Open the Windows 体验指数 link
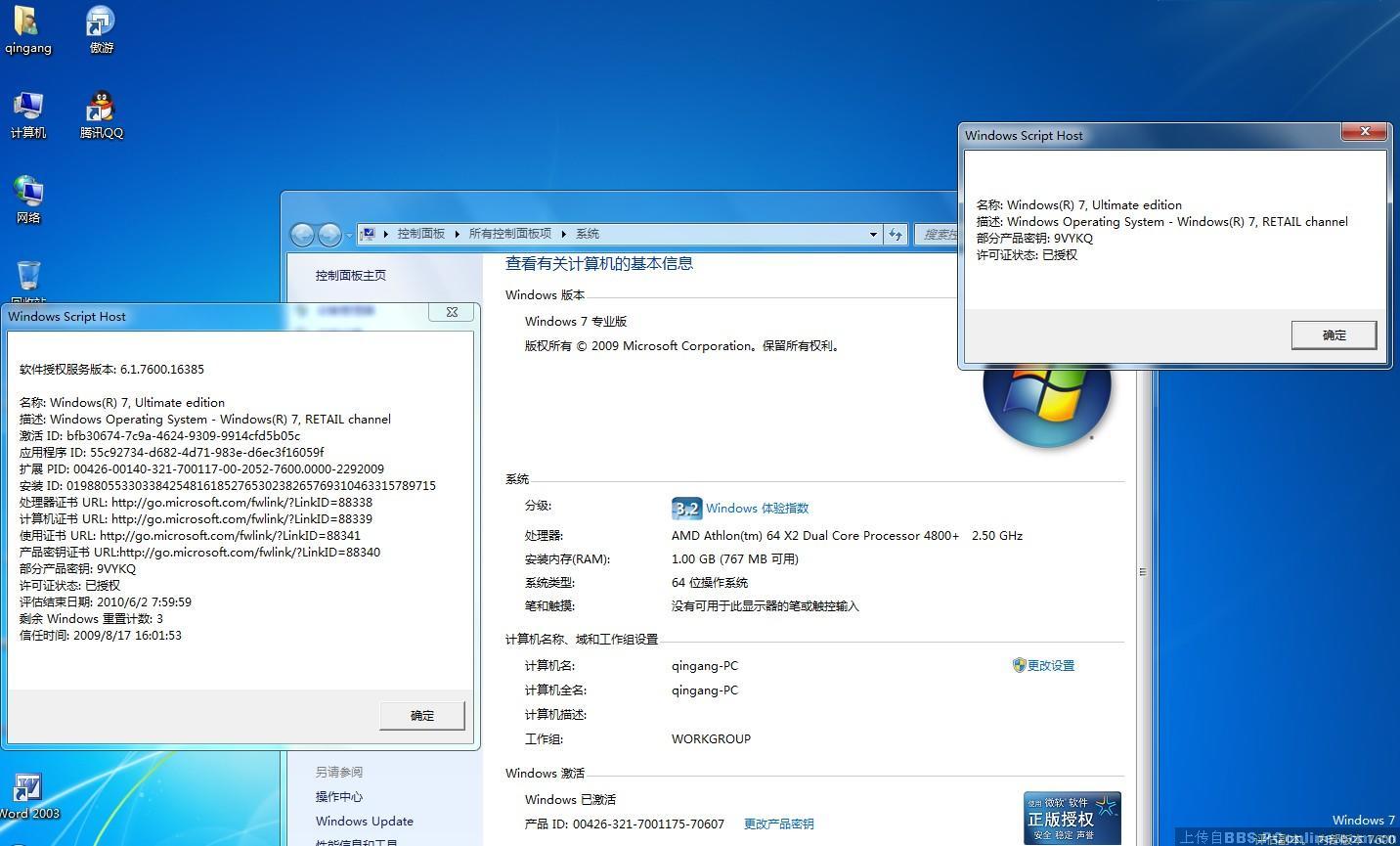Screen dimensions: 1400x846 [757, 509]
